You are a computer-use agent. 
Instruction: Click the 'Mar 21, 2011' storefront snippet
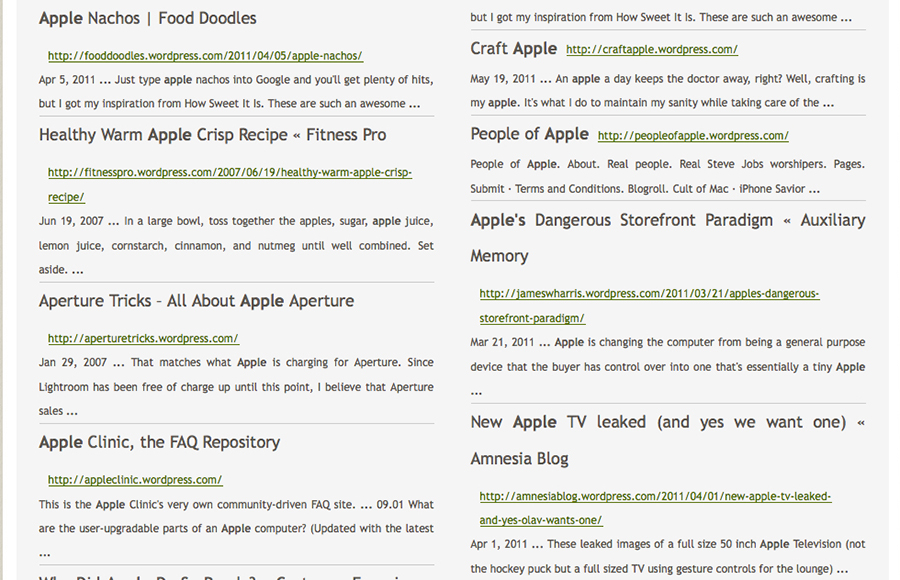(668, 366)
